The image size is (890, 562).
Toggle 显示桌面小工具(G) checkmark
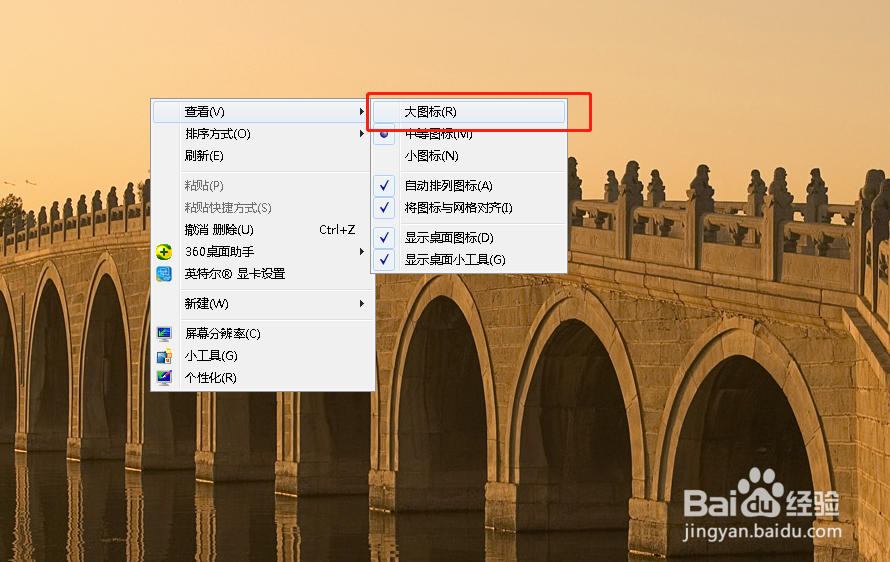coord(384,259)
